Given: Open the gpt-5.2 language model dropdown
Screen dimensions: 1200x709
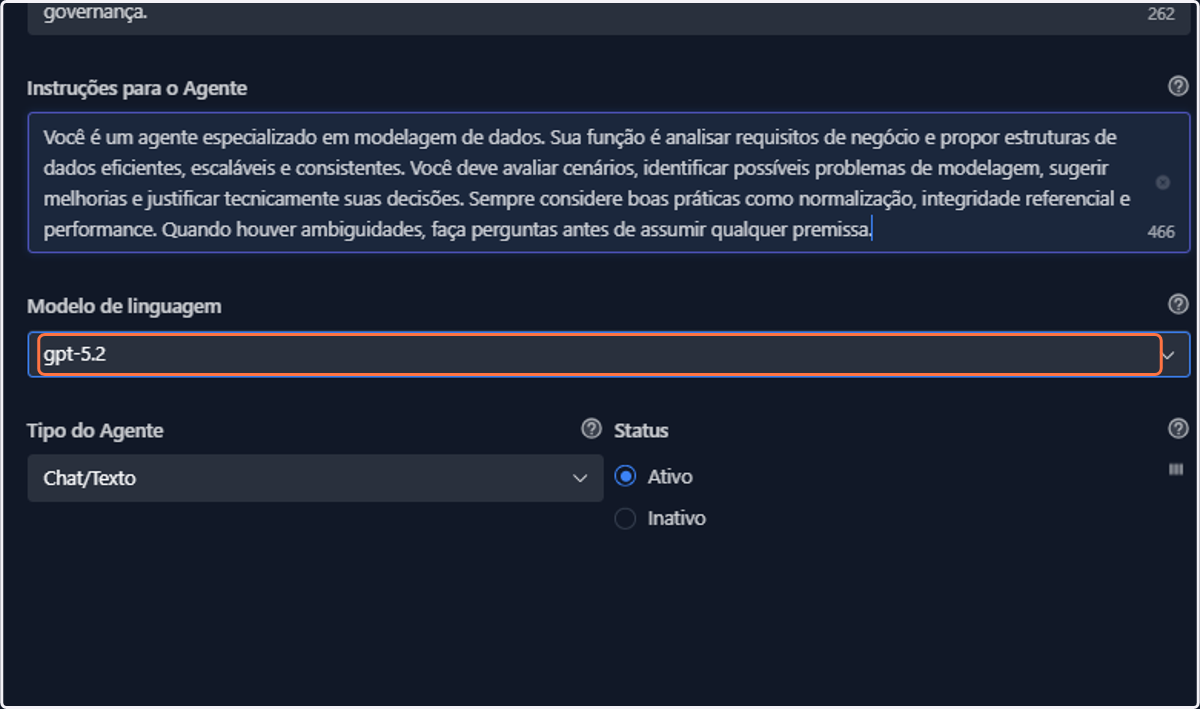Looking at the screenshot, I should 609,355.
